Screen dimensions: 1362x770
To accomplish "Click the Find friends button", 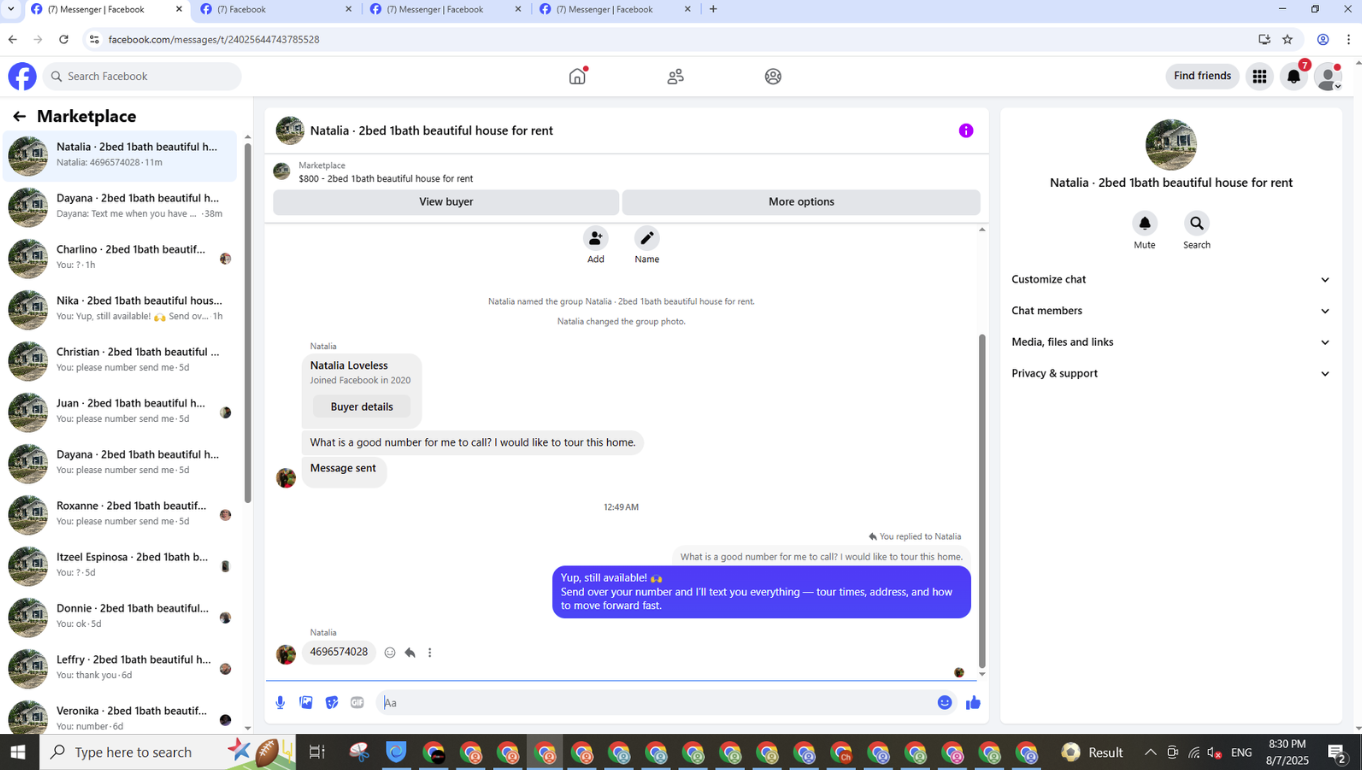I will pos(1202,76).
